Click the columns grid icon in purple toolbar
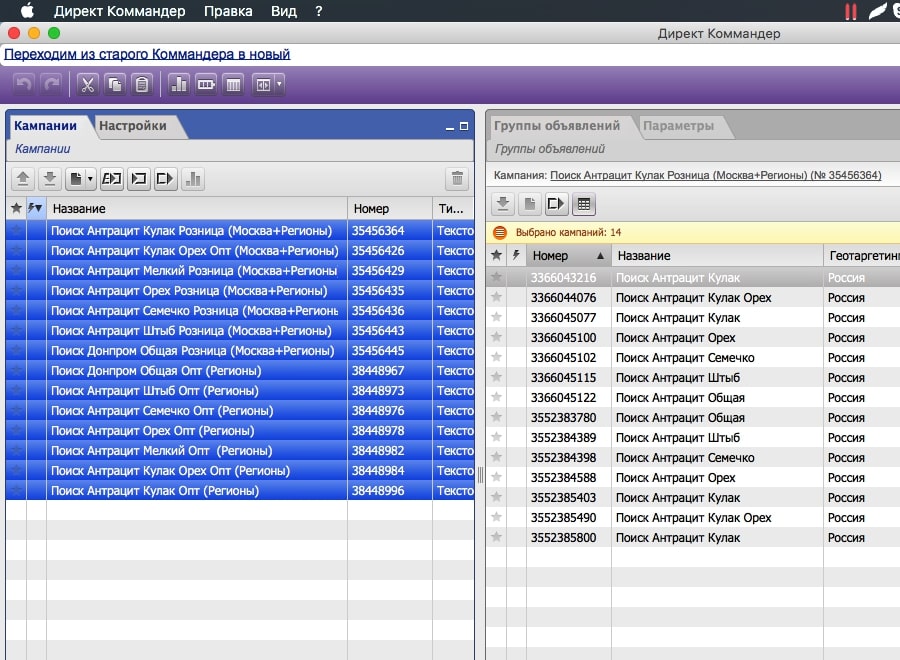This screenshot has height=660, width=900. (233, 85)
